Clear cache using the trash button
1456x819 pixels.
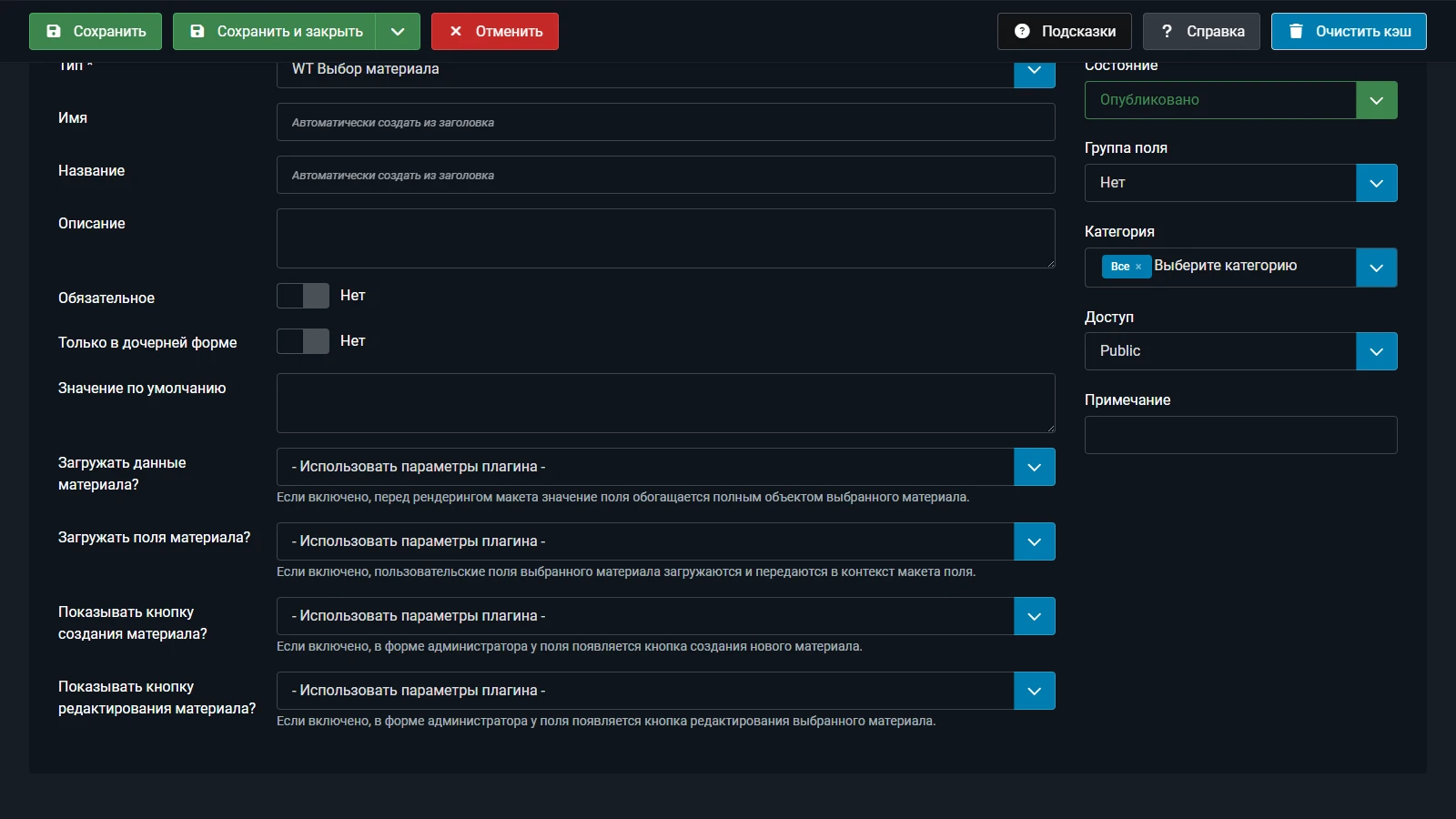pos(1349,31)
